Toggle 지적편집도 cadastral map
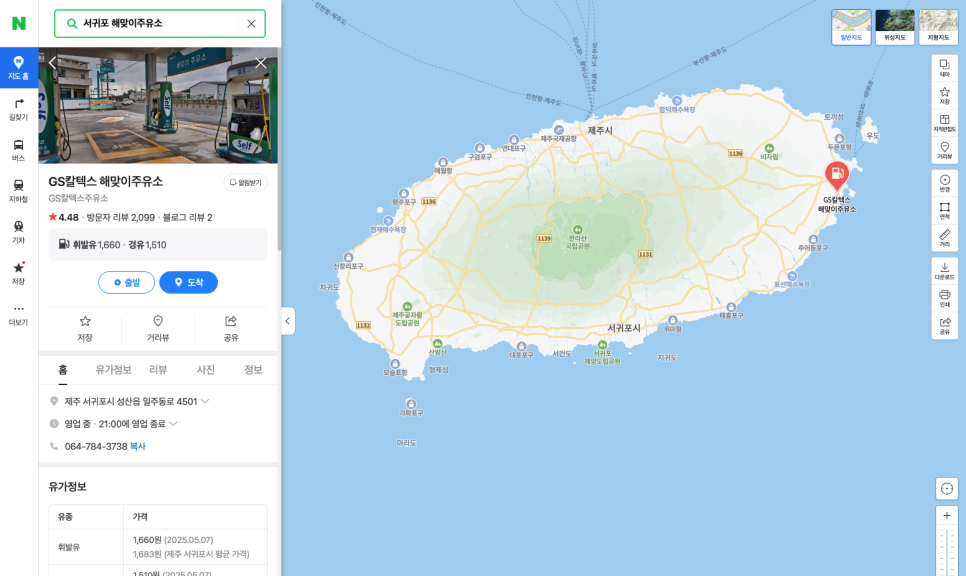Screen dimensions: 966x576 tap(944, 123)
